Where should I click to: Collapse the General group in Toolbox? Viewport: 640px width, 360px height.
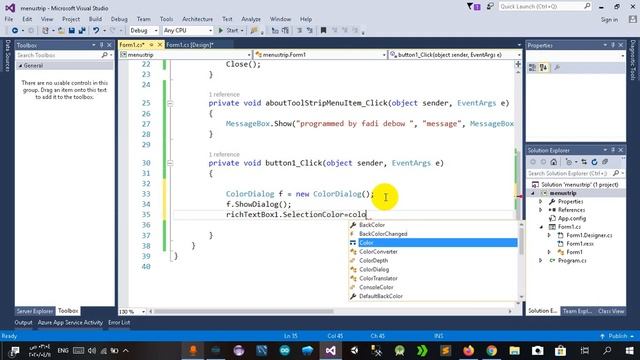point(20,66)
